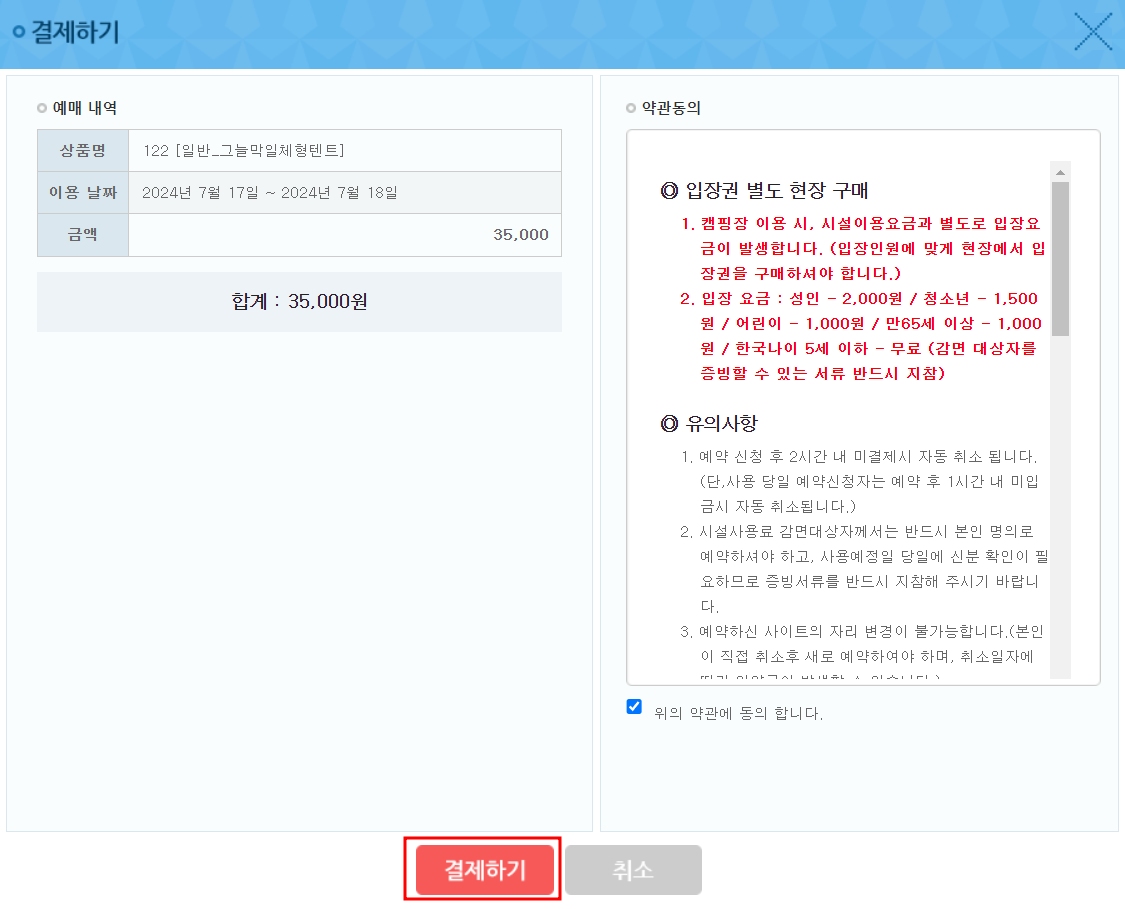Click the 결제하기 dialog title text
The image size is (1125, 909).
click(75, 32)
